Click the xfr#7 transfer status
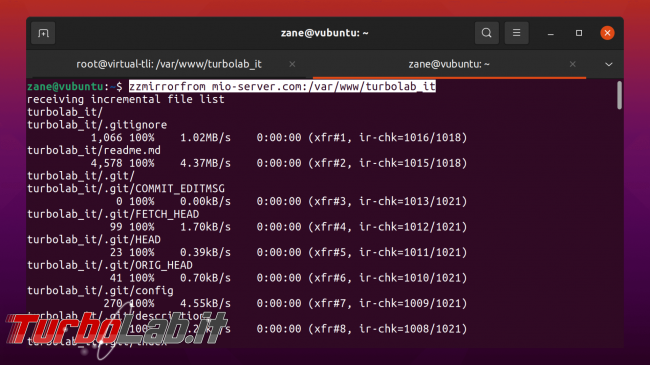Viewport: 650px width, 365px height. pyautogui.click(x=330, y=303)
